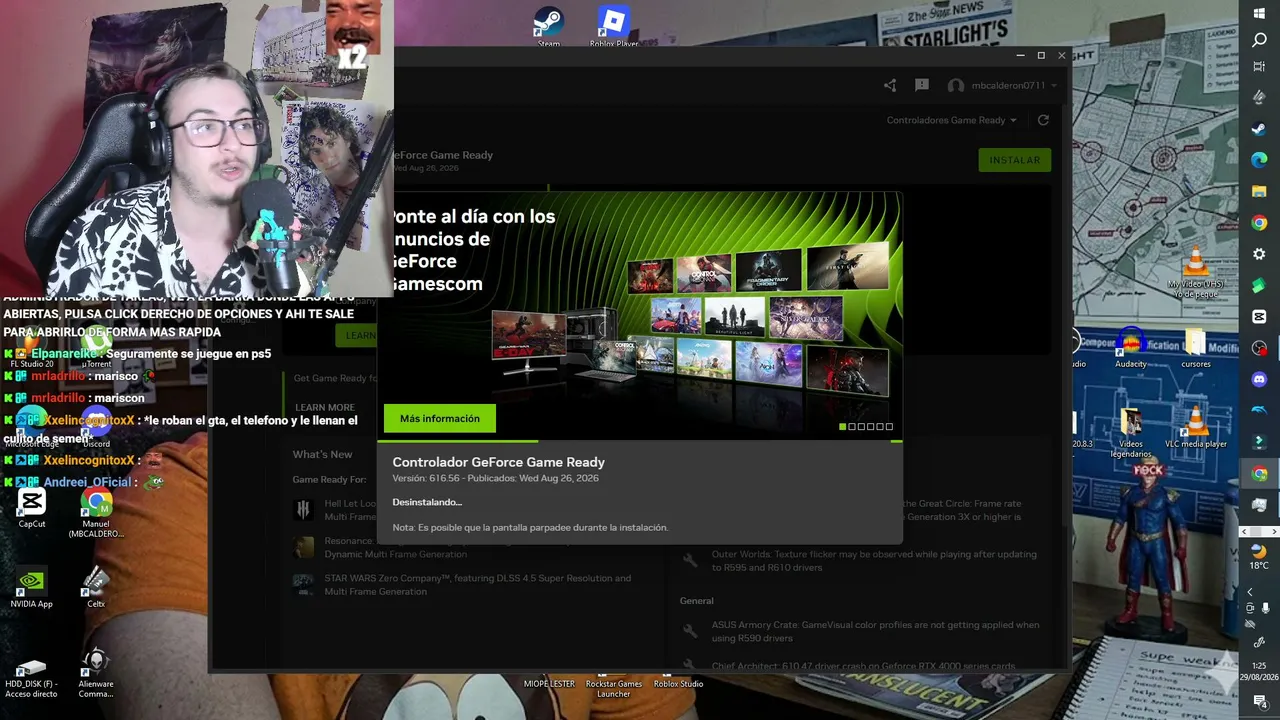Open Windows search from the taskbar

click(1259, 40)
